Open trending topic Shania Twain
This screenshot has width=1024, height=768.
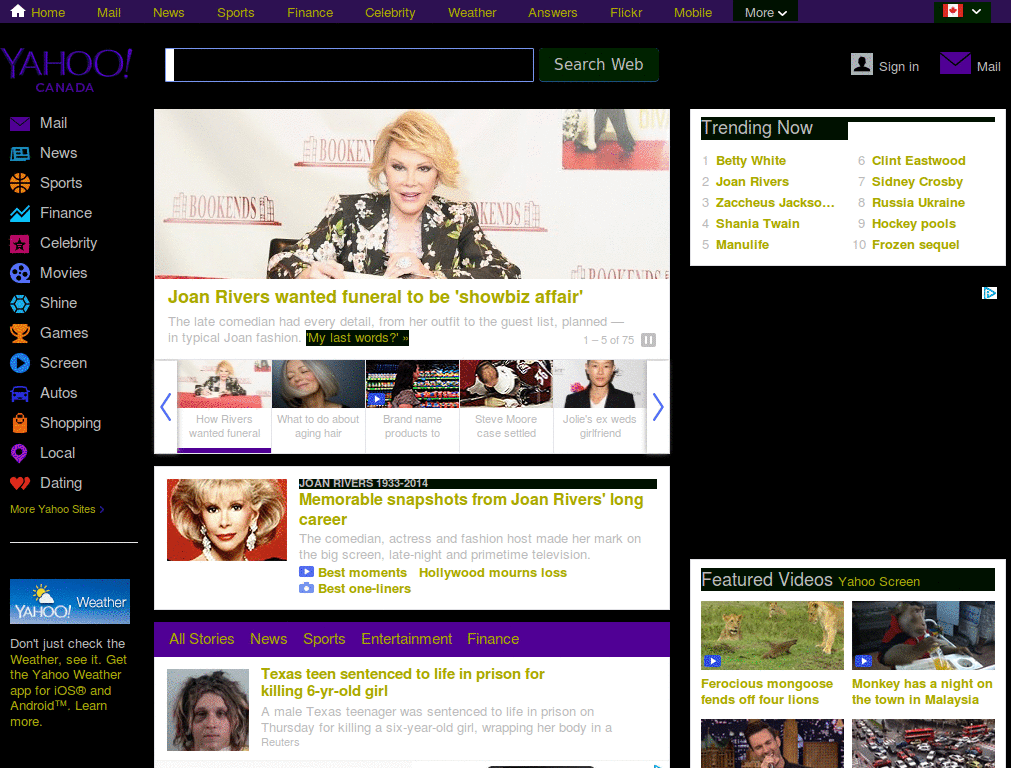[758, 224]
